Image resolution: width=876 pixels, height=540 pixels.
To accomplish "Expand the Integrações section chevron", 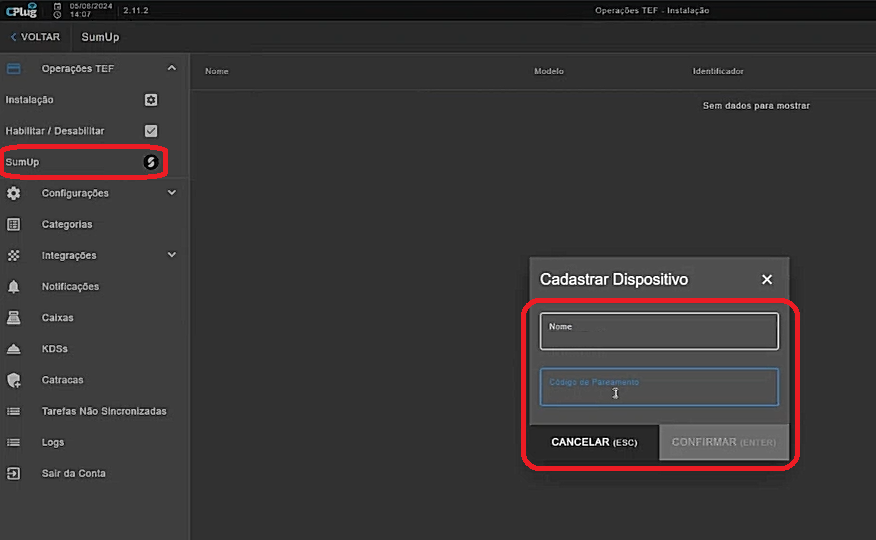I will [172, 255].
